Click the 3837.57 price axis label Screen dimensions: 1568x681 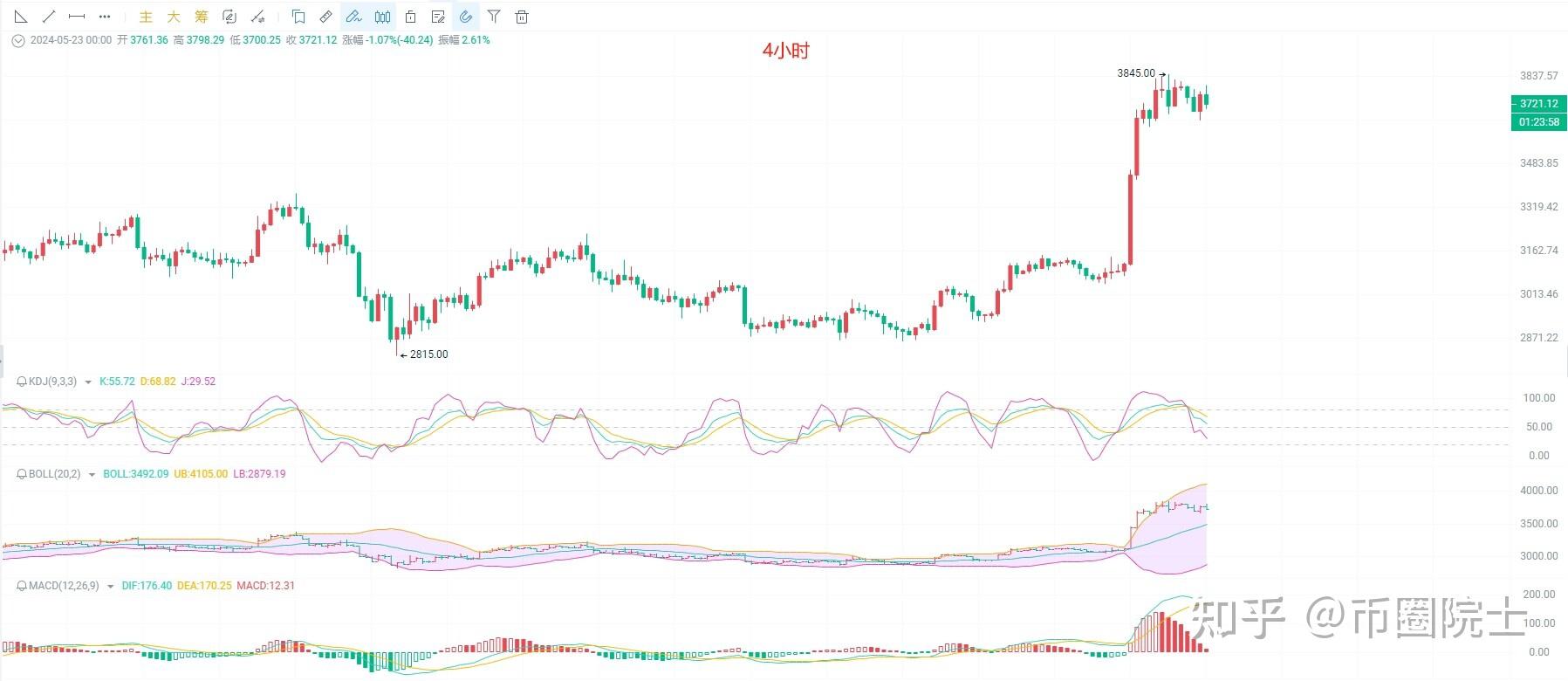point(1538,77)
